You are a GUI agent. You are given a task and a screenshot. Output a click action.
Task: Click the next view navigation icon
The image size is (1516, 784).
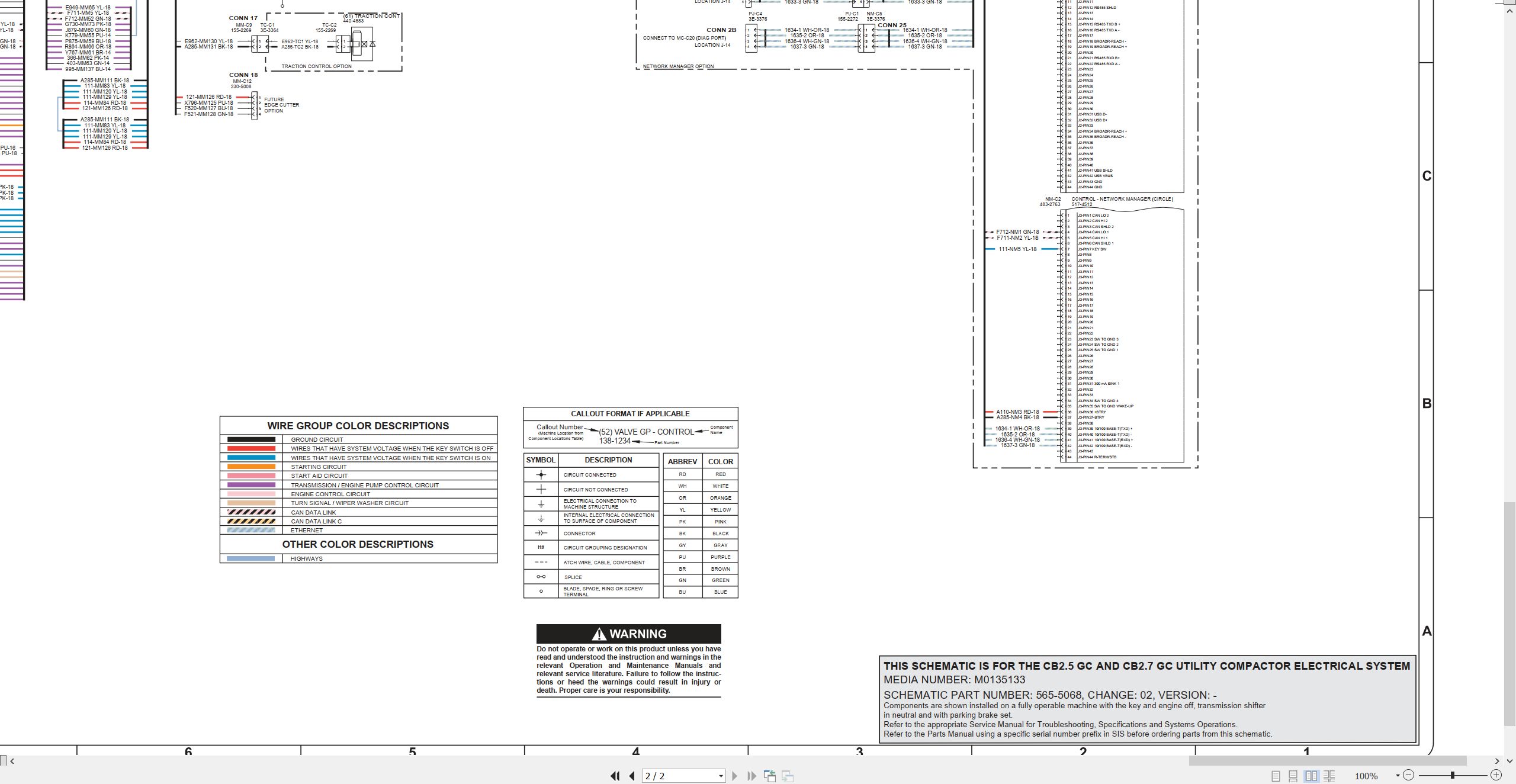(788, 776)
